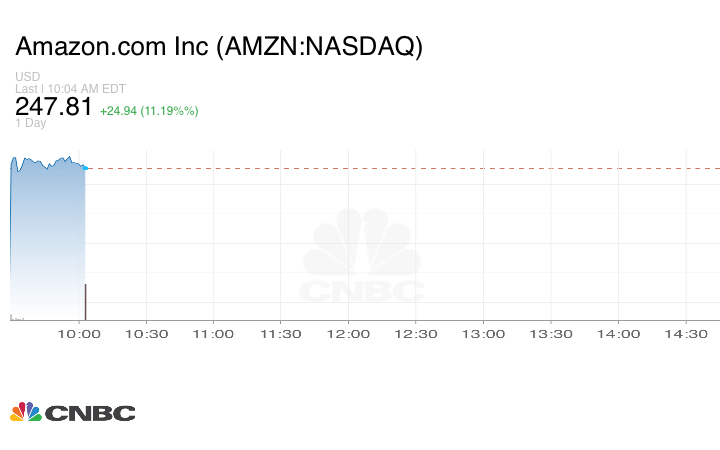Click the 14:30 time axis label
This screenshot has width=720, height=450.
coord(686,335)
